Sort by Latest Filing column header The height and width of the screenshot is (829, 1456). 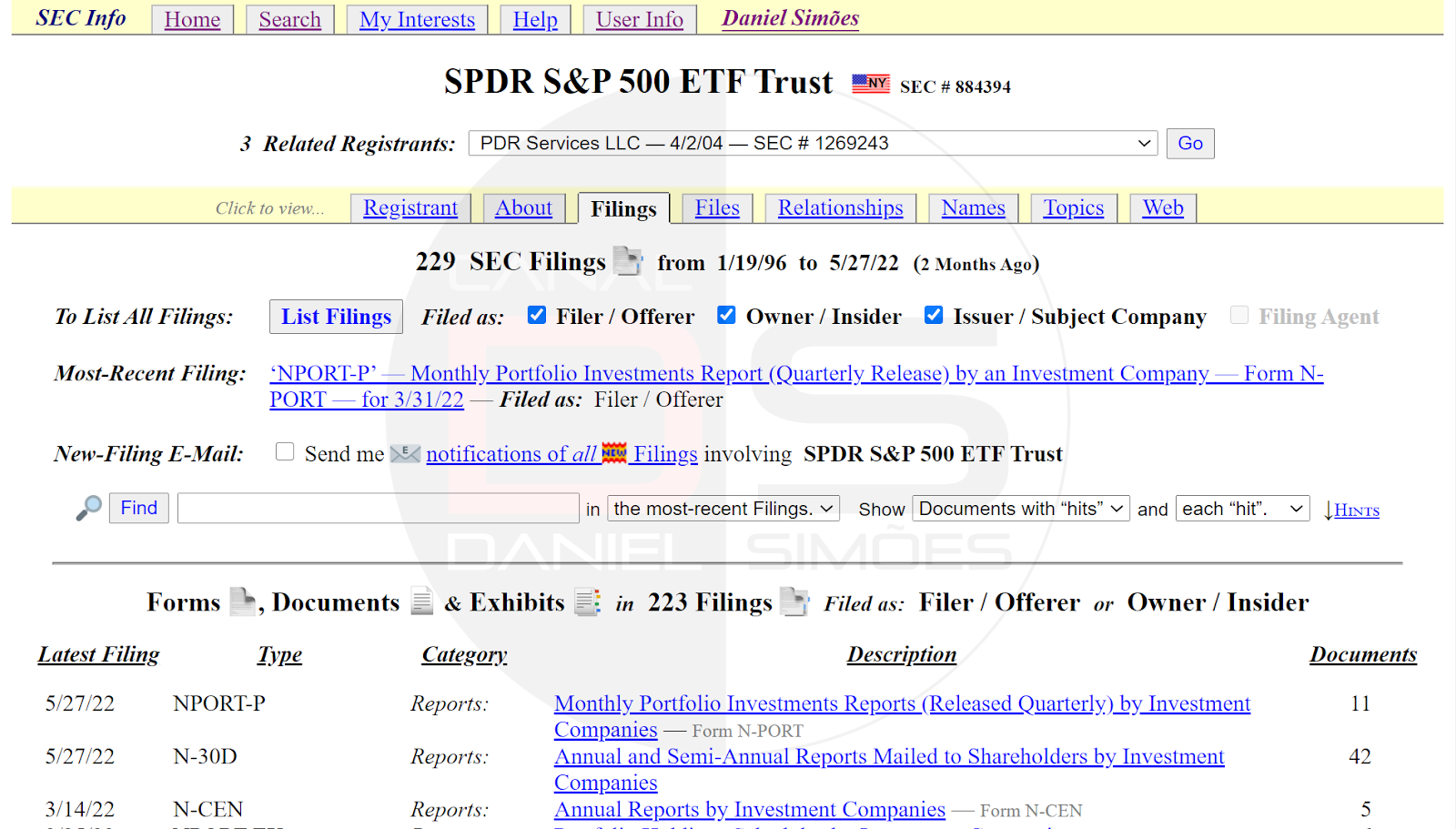pos(98,654)
